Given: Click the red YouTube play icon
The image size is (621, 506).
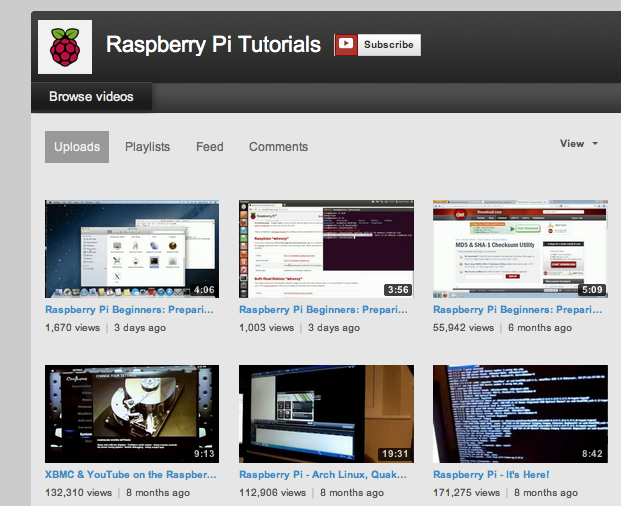Looking at the screenshot, I should [346, 44].
